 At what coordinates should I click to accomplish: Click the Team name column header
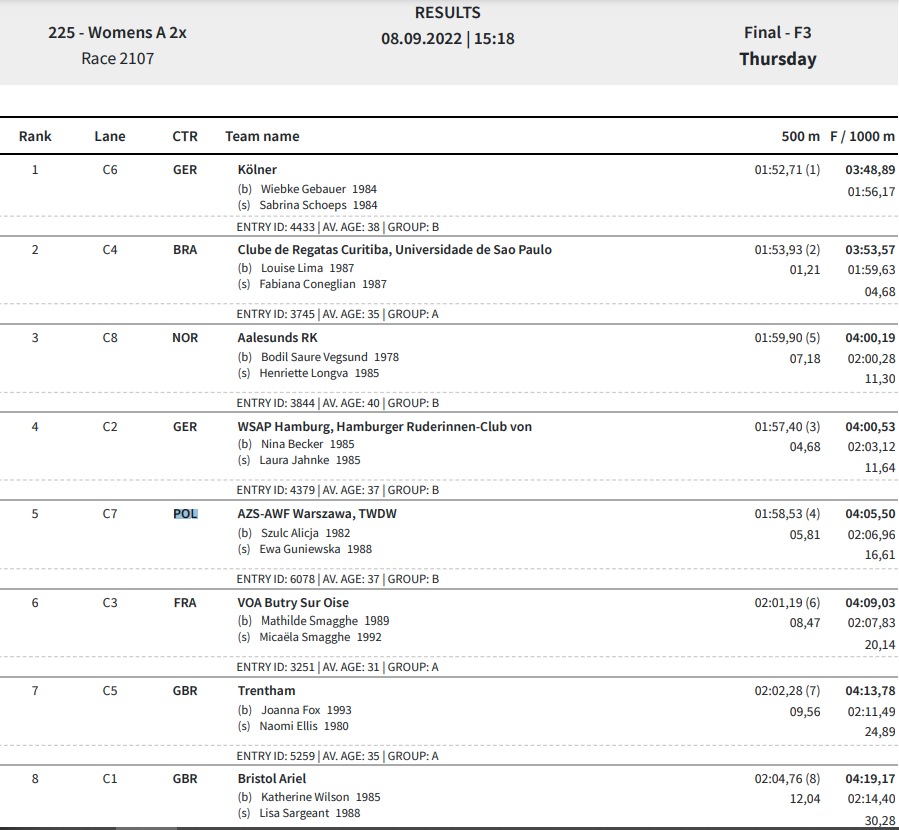click(x=262, y=136)
